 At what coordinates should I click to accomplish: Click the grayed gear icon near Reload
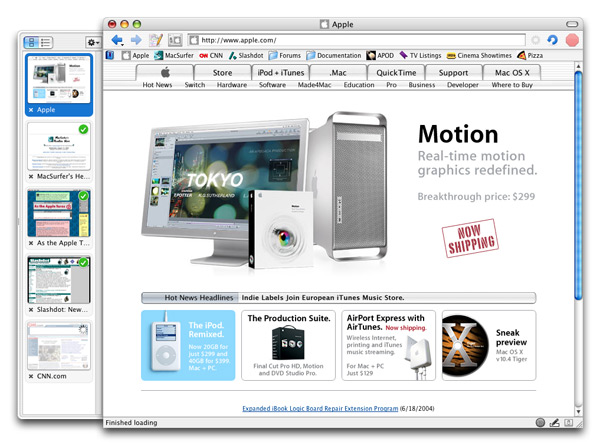tap(535, 40)
